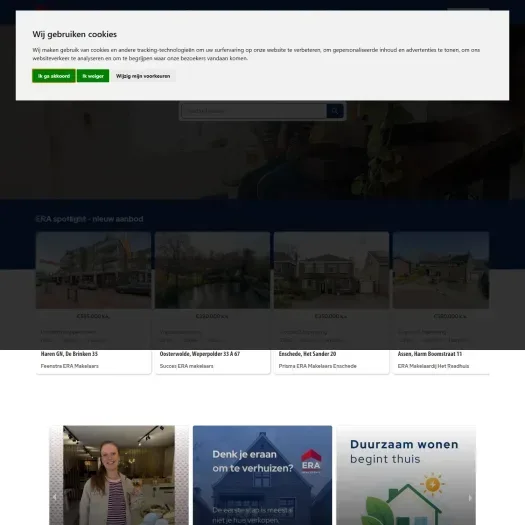Select ERA Makelaardij Het Raadhuis text
This screenshot has height=525, width=525.
[x=433, y=366]
